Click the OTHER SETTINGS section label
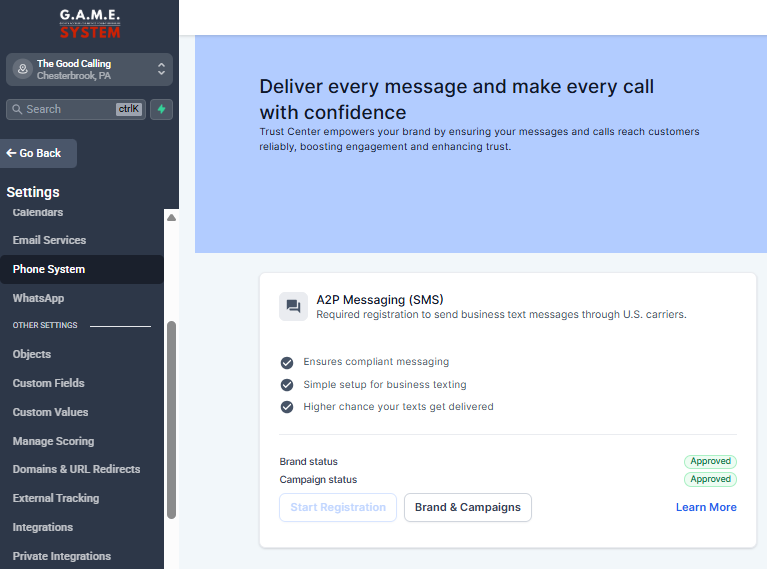 coord(45,325)
